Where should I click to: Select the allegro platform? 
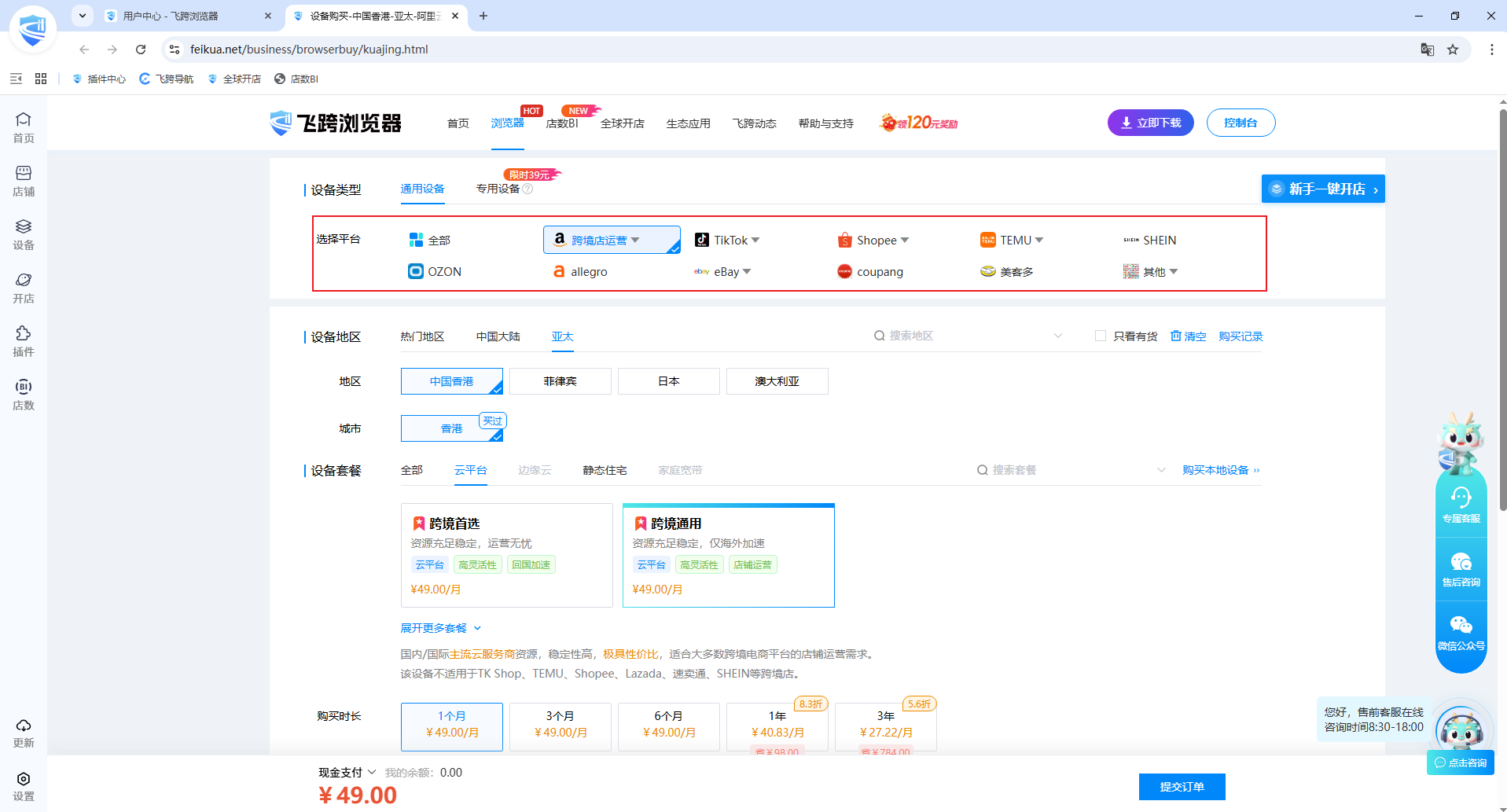click(x=580, y=271)
